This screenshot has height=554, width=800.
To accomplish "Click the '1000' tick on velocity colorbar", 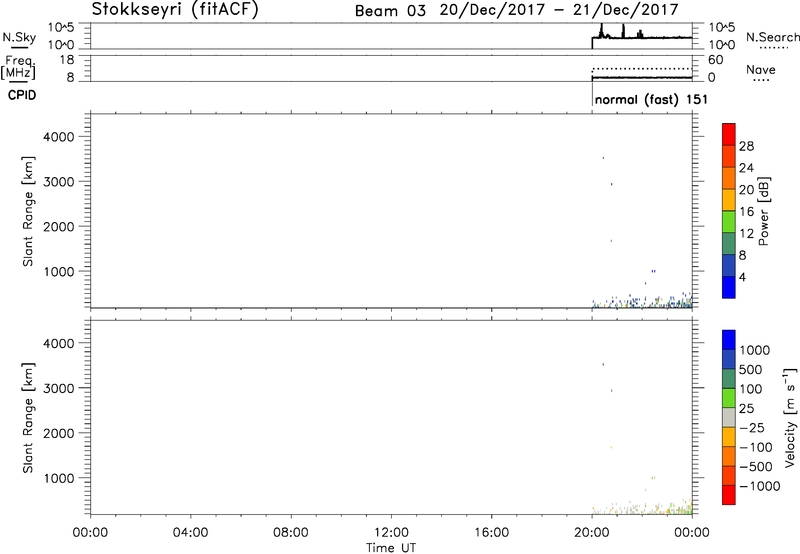I will (x=755, y=350).
